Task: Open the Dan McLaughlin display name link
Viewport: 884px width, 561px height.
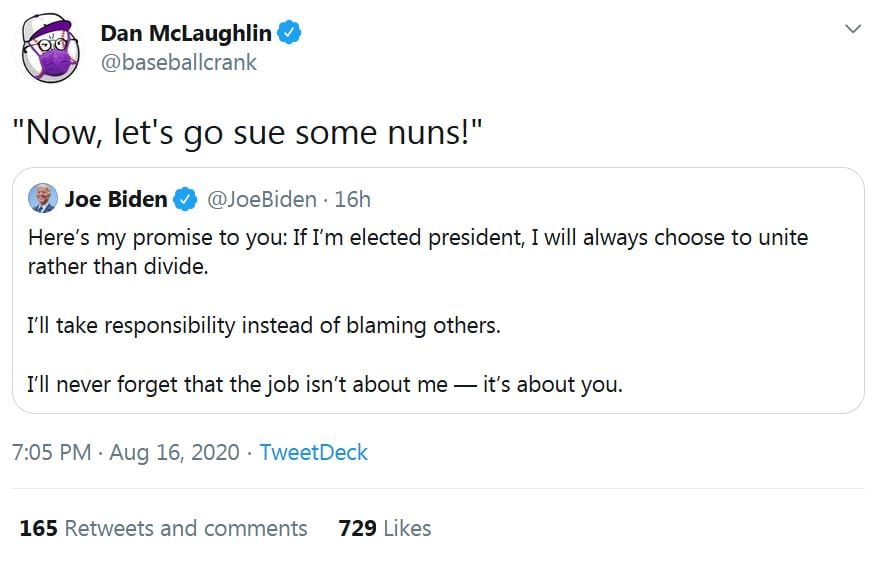Action: point(185,33)
